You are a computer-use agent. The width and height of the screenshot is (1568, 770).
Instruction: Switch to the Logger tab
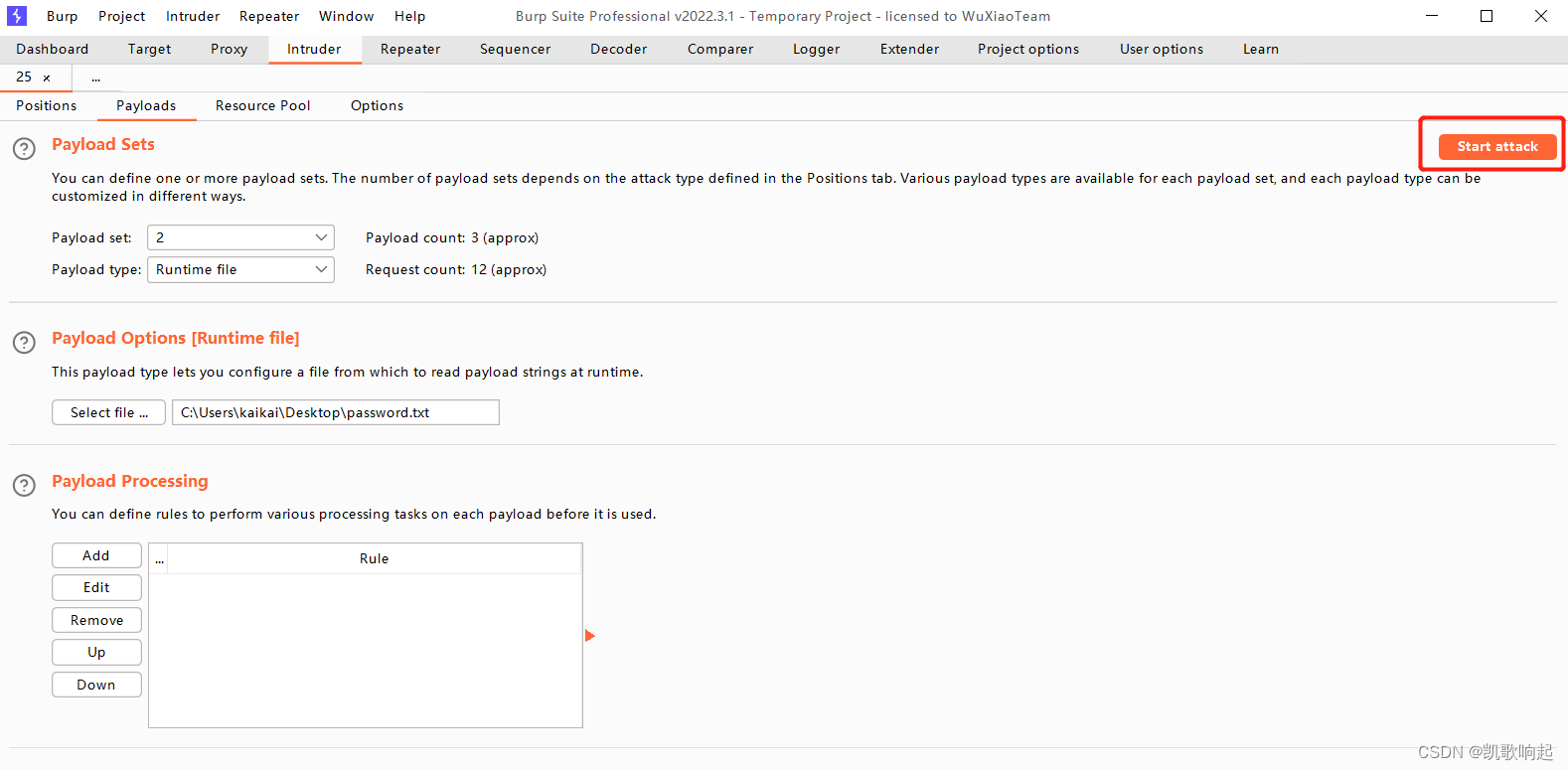(x=816, y=49)
